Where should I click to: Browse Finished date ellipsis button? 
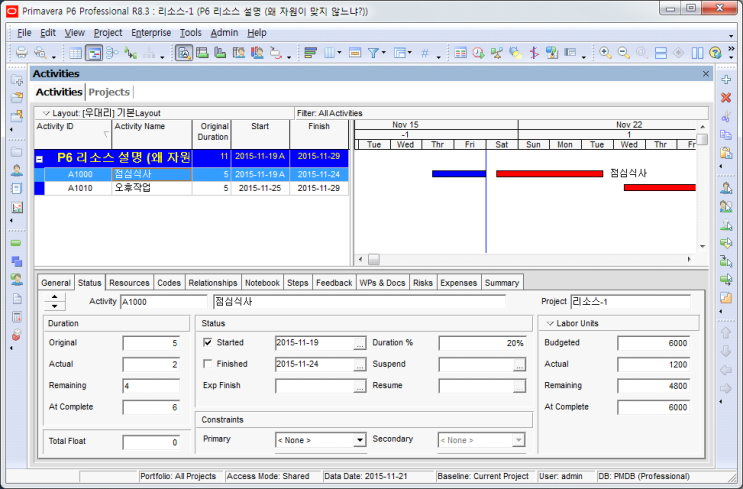coord(360,365)
